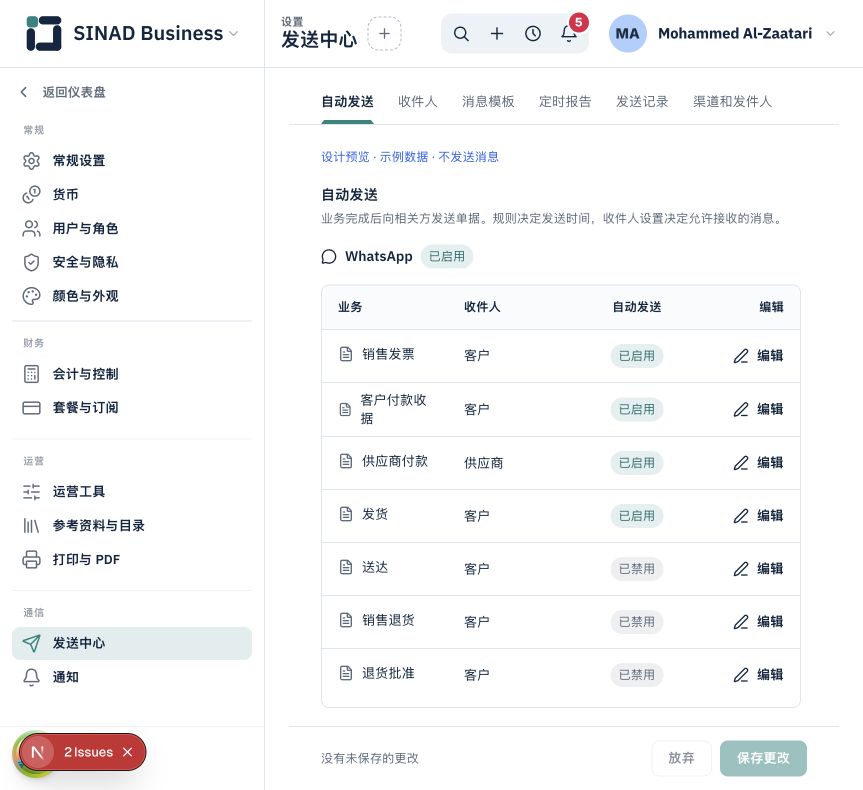Edit the 客户付款收据 rule
Image resolution: width=863 pixels, height=790 pixels.
click(758, 410)
